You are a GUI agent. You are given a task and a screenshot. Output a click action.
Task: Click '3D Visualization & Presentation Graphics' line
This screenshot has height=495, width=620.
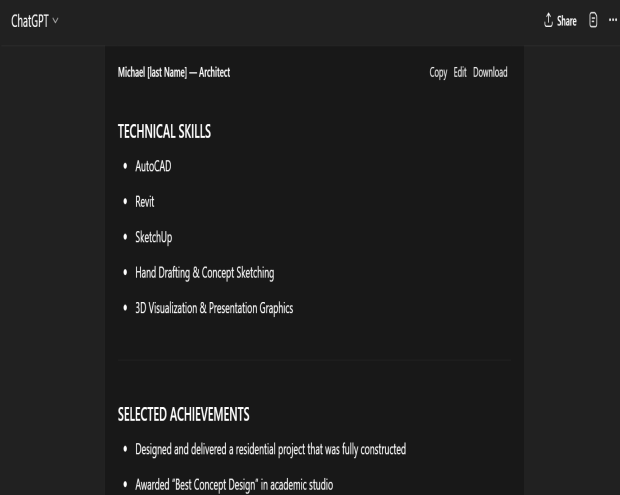coord(214,308)
